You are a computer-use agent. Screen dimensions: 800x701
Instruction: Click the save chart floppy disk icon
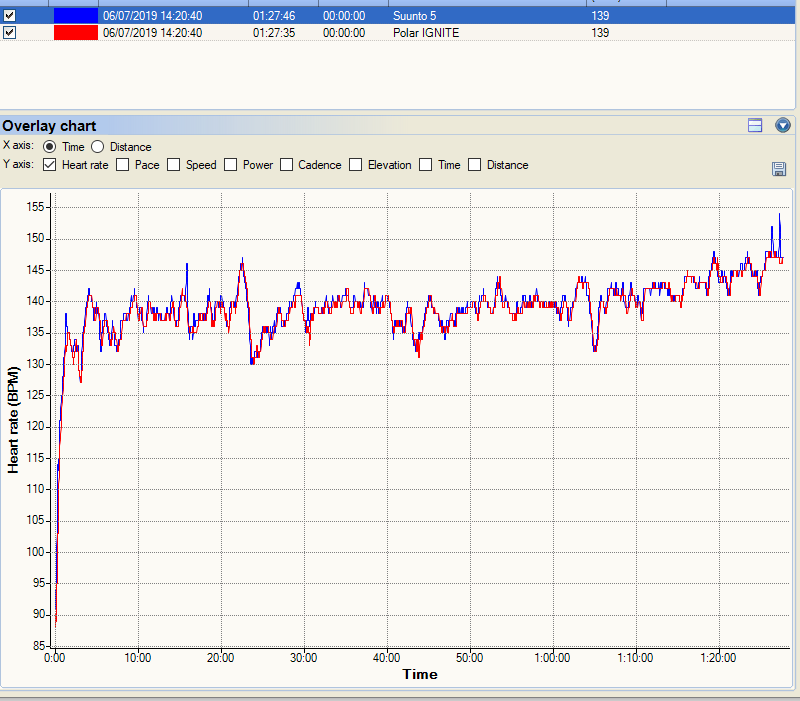779,169
